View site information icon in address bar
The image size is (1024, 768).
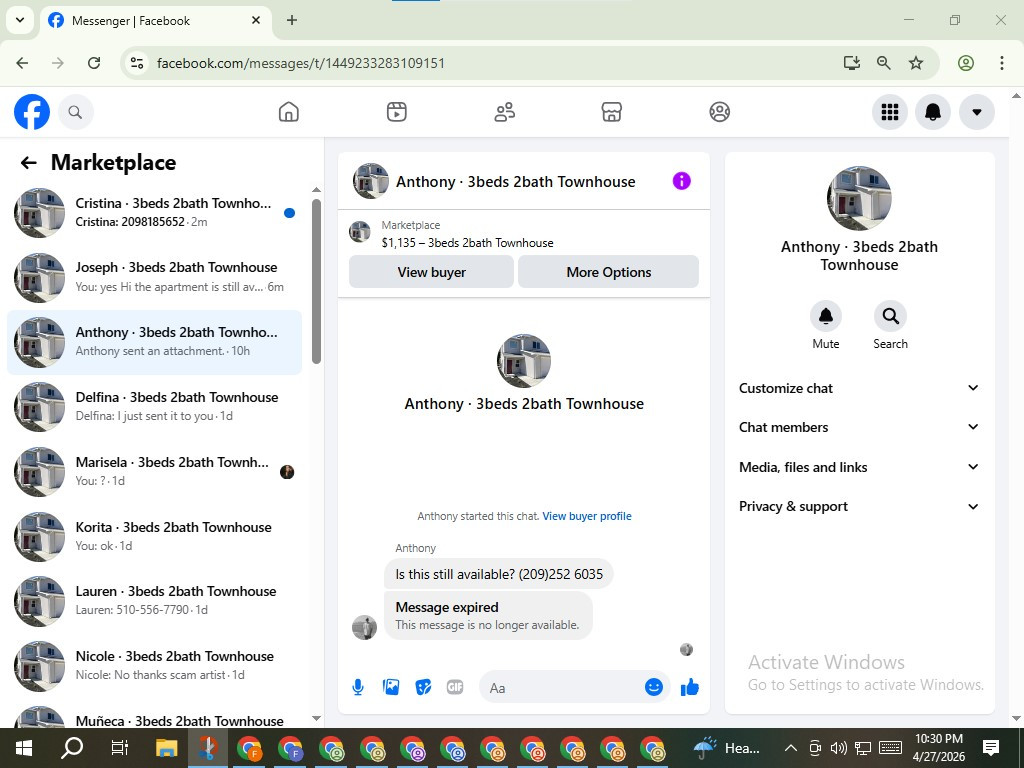(136, 63)
